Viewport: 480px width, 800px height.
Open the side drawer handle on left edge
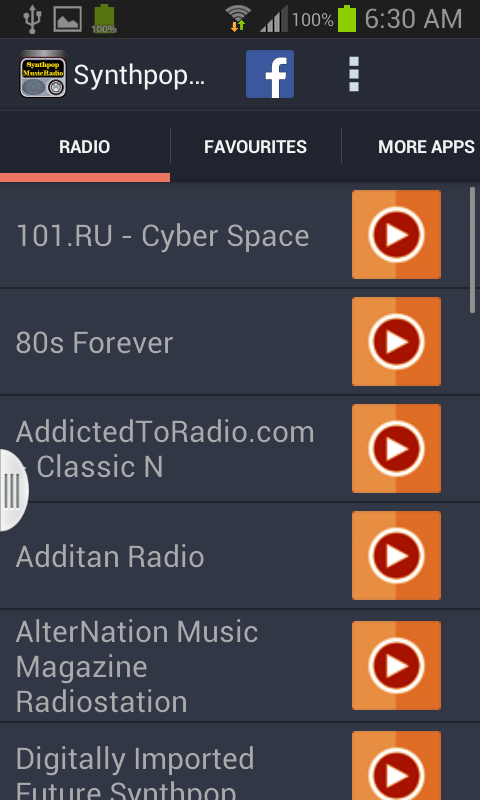[12, 490]
